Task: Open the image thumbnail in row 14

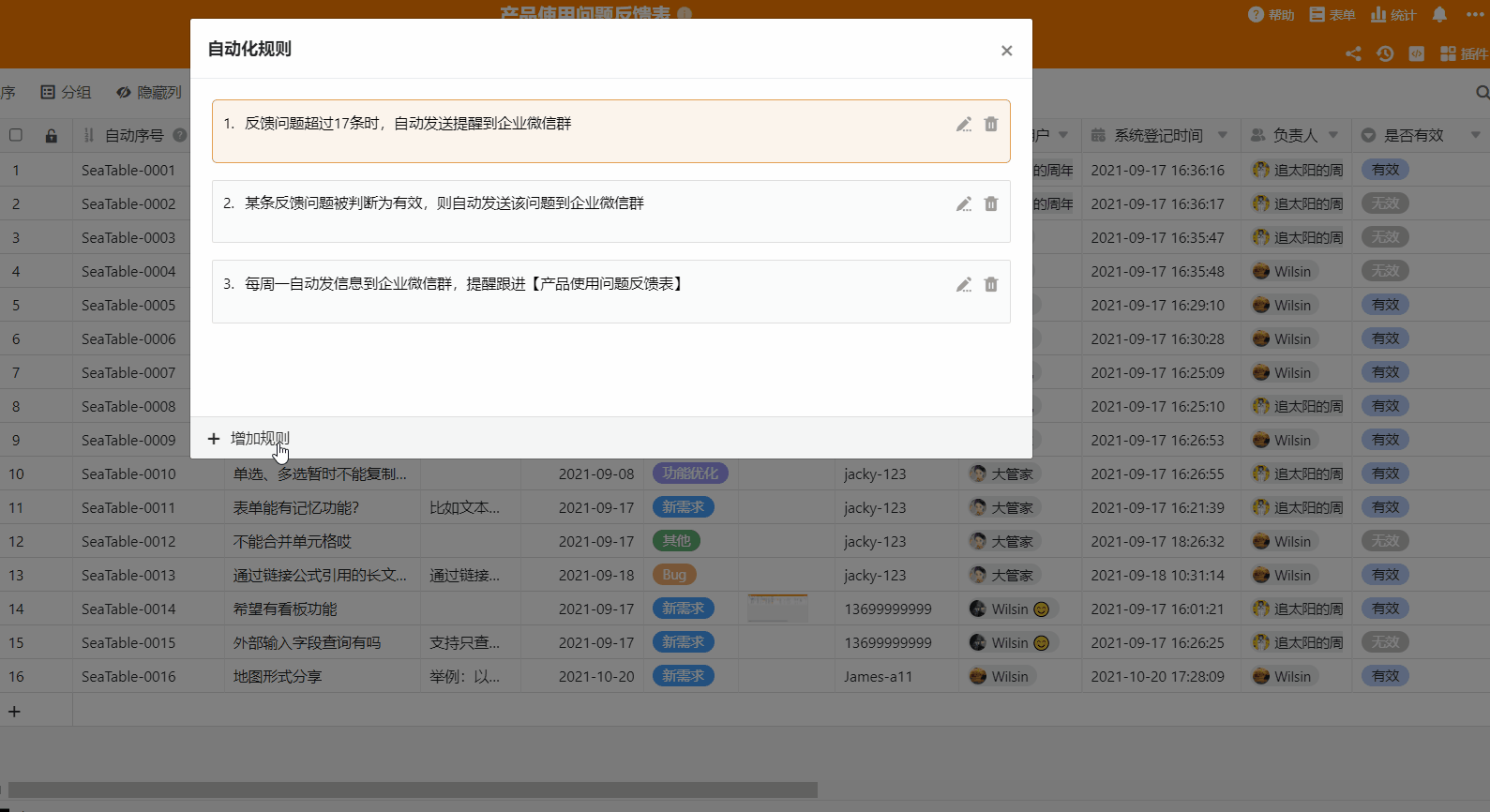Action: [x=777, y=609]
